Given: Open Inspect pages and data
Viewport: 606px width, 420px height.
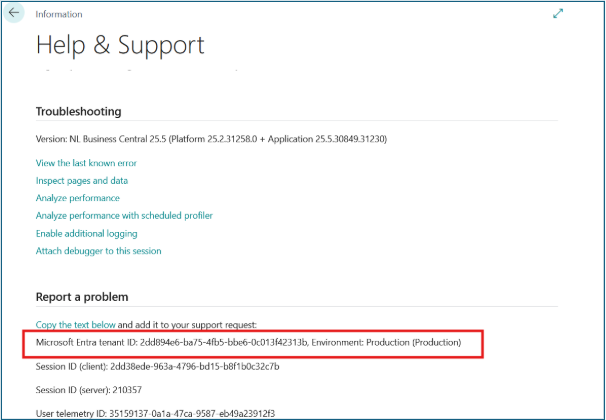Looking at the screenshot, I should pos(82,181).
